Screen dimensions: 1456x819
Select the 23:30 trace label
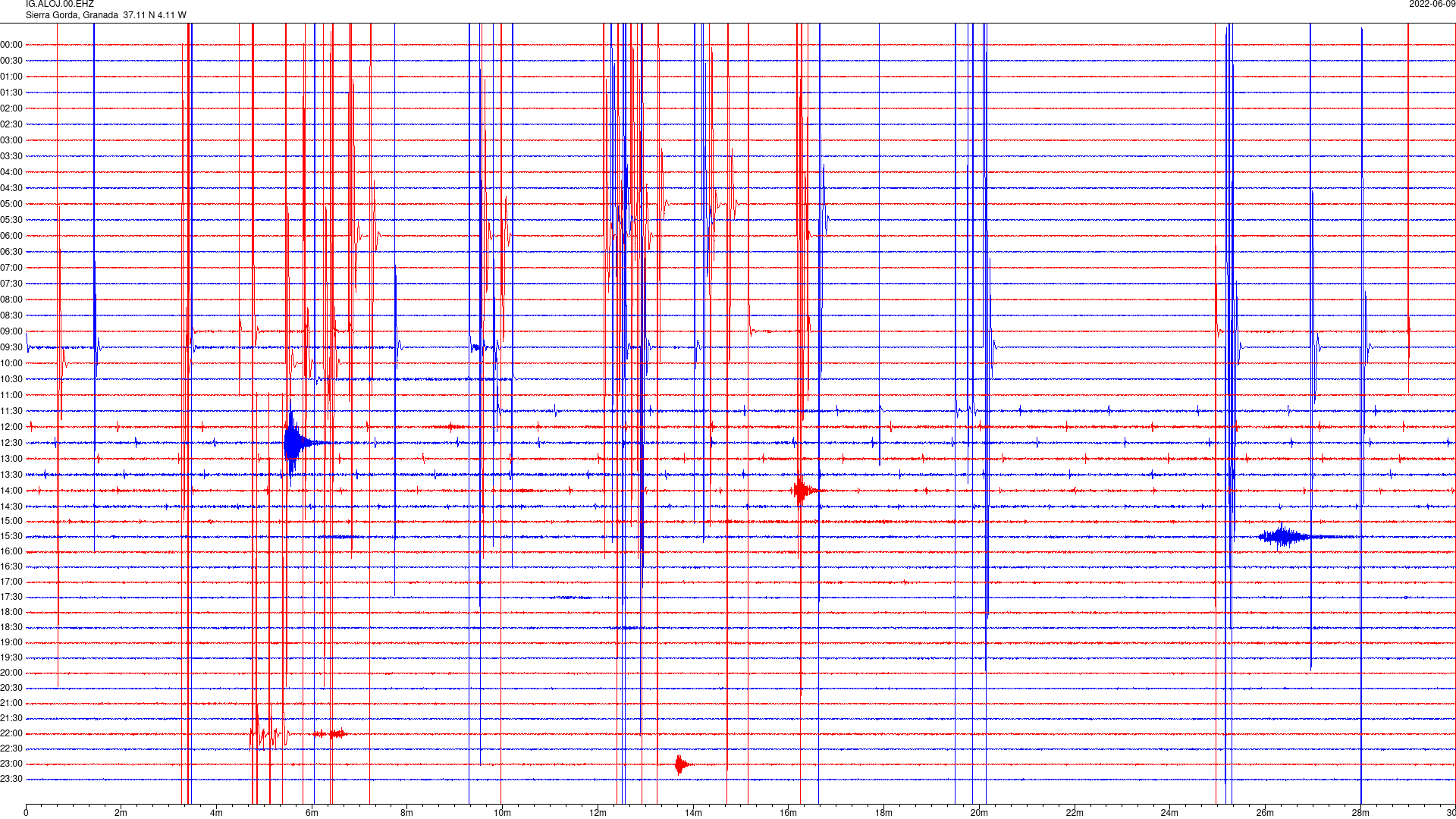pyautogui.click(x=11, y=779)
